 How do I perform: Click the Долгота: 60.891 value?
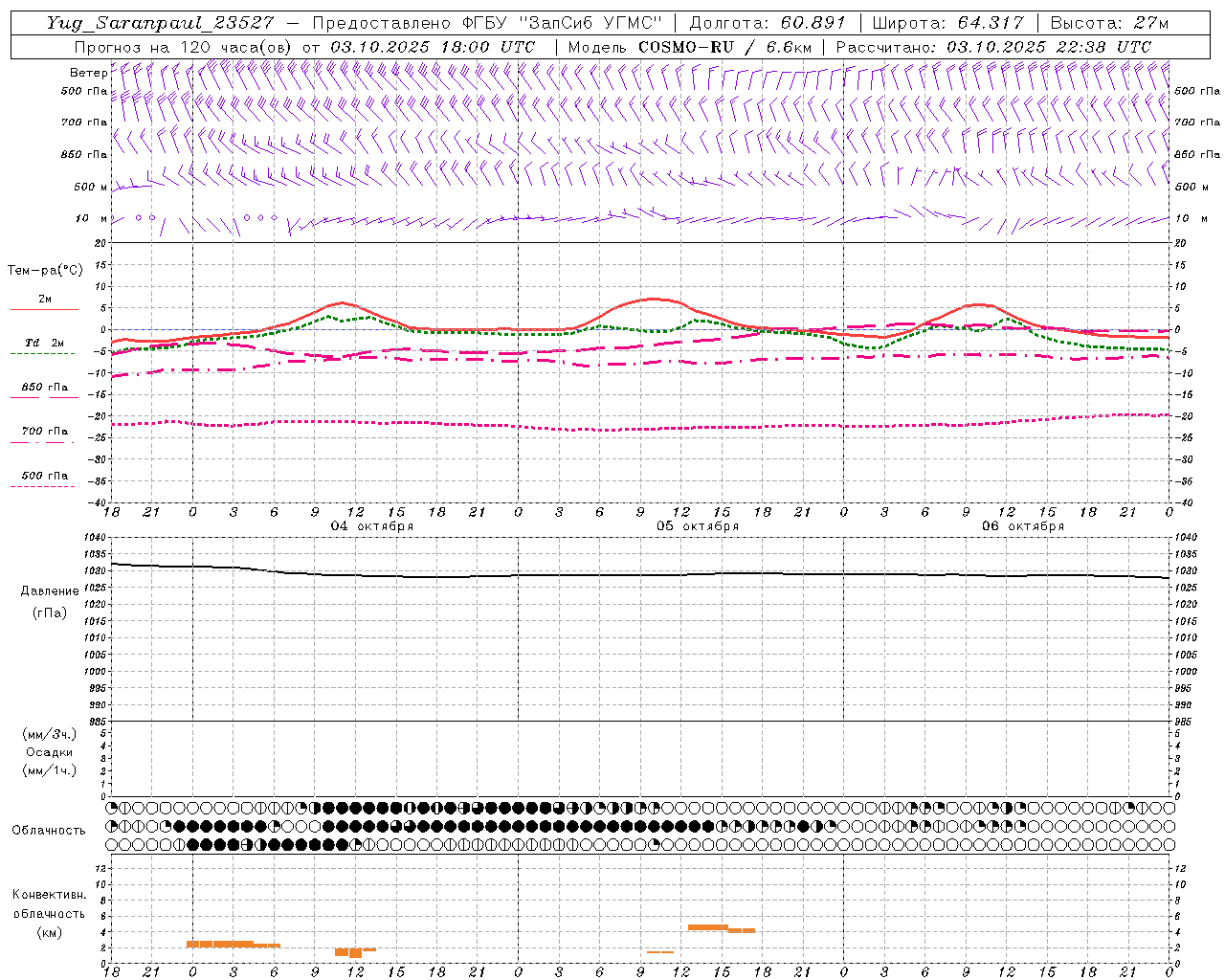coord(768,23)
